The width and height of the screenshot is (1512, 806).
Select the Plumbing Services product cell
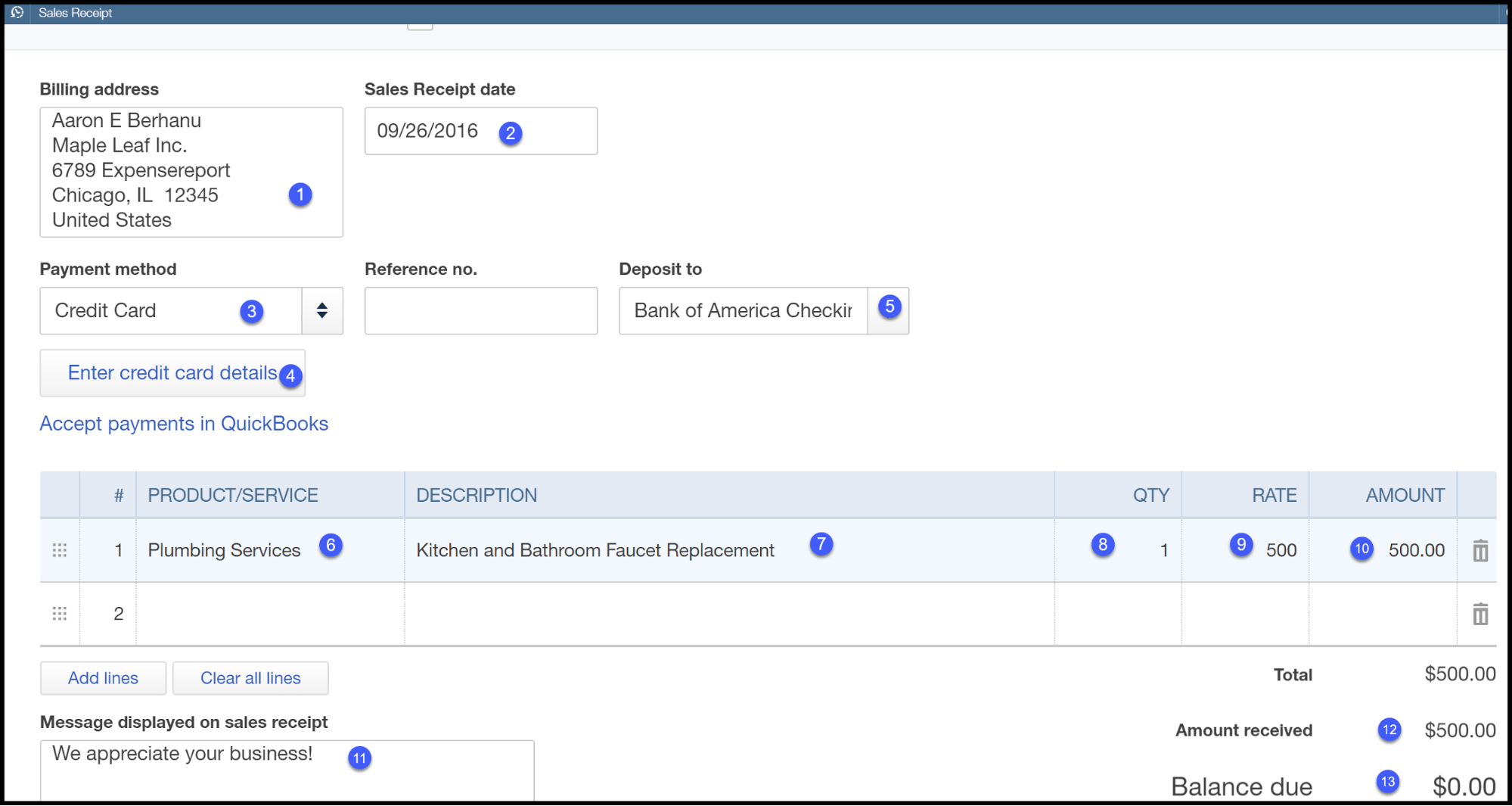pos(270,550)
